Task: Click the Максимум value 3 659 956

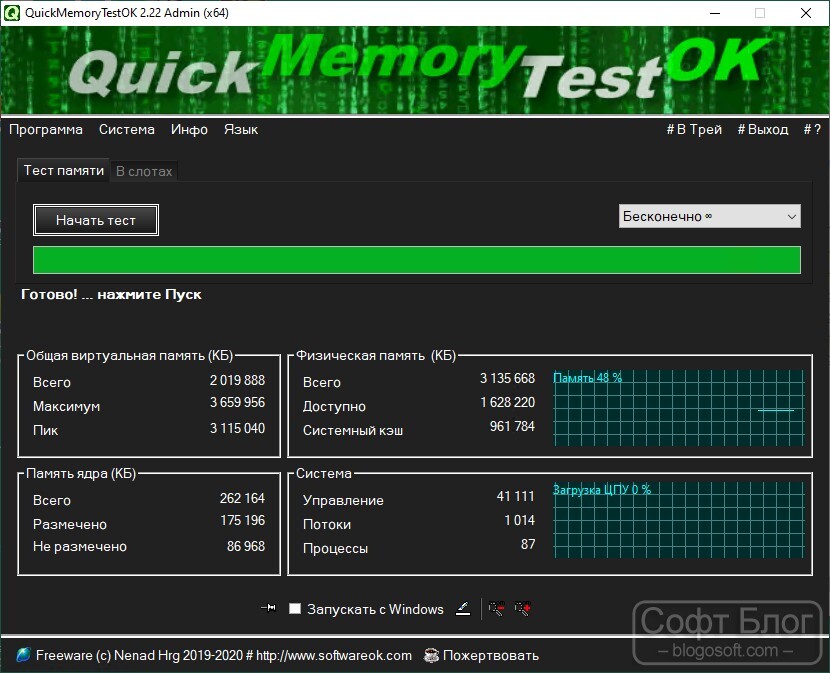Action: pyautogui.click(x=237, y=402)
